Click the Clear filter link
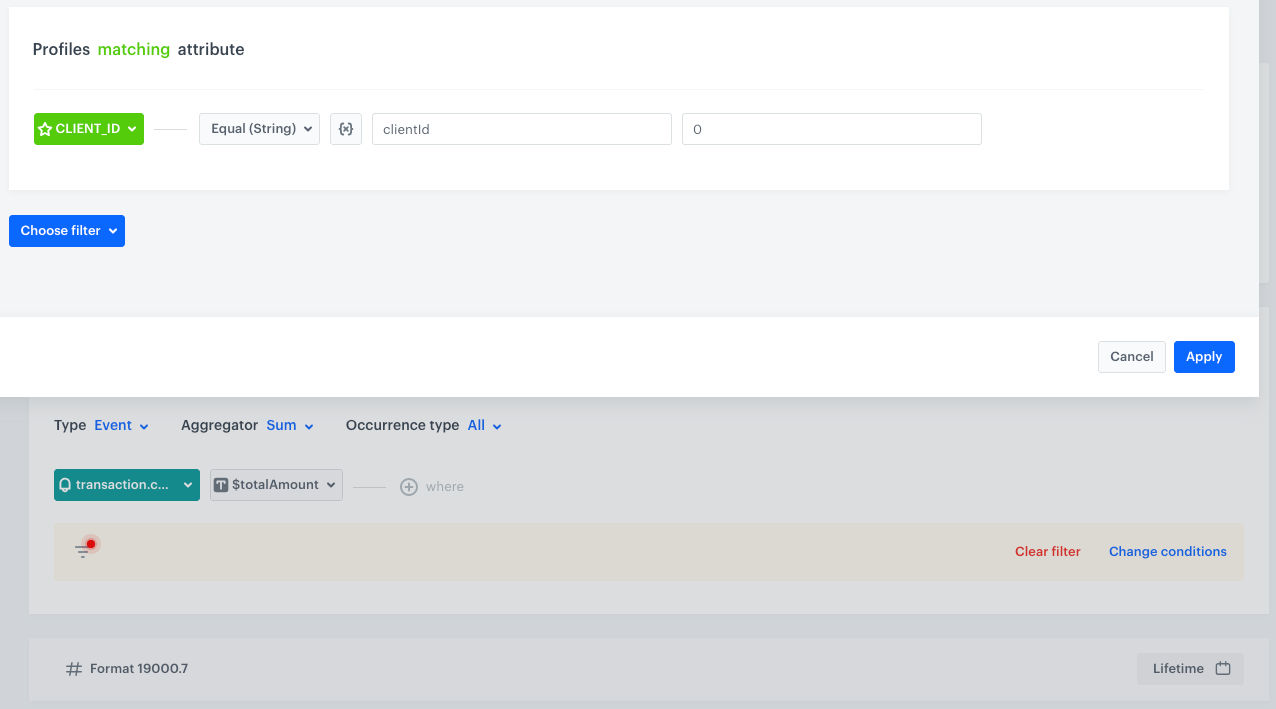The height and width of the screenshot is (709, 1276). [1047, 551]
